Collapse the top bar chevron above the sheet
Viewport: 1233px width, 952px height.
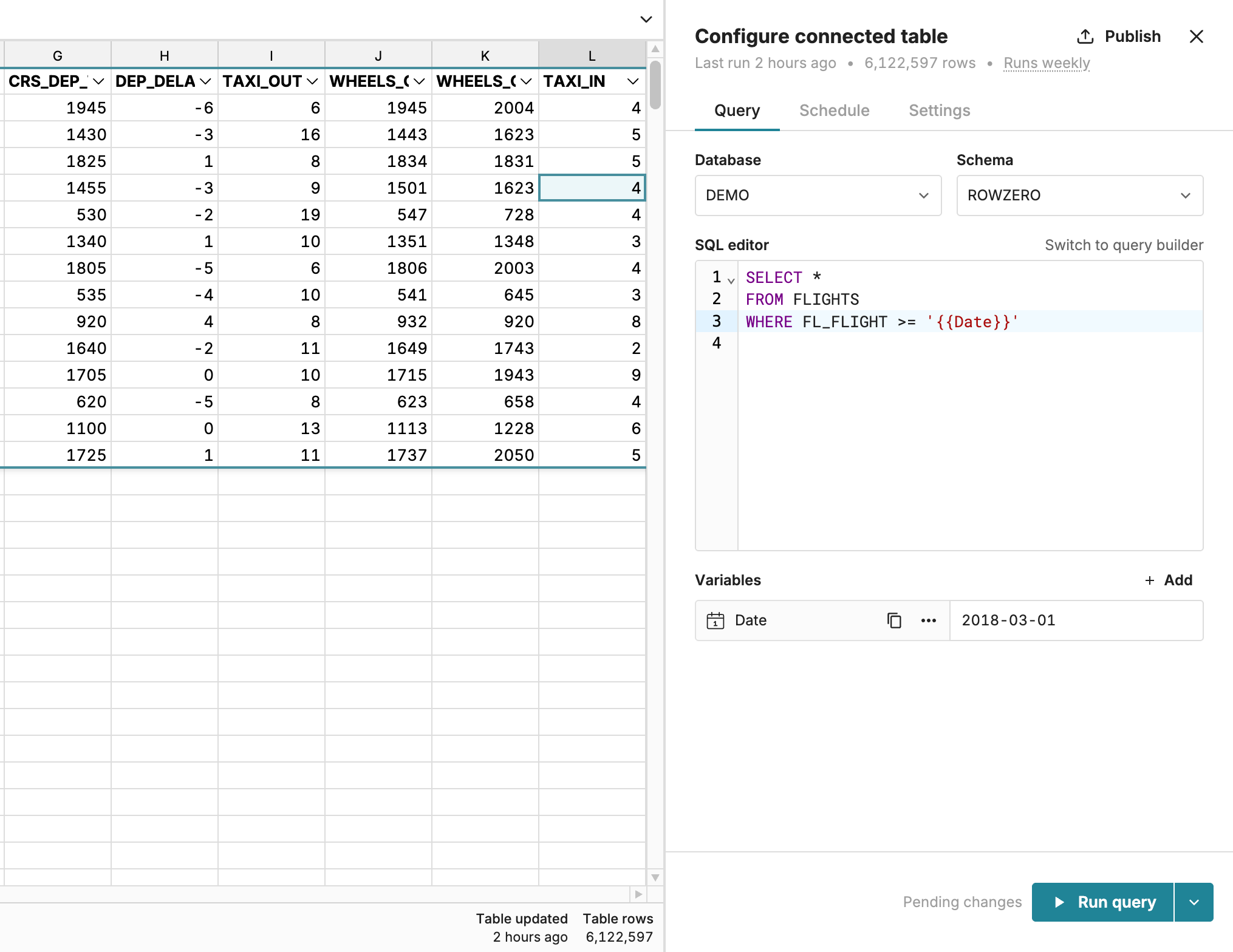(646, 19)
